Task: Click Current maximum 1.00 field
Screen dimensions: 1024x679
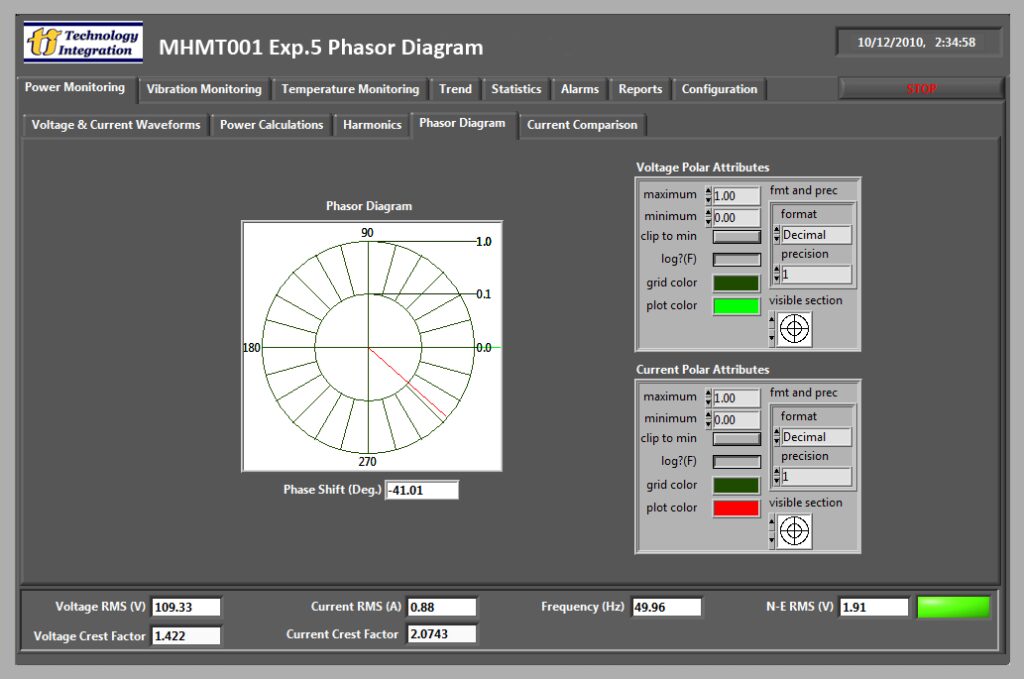Action: [737, 398]
